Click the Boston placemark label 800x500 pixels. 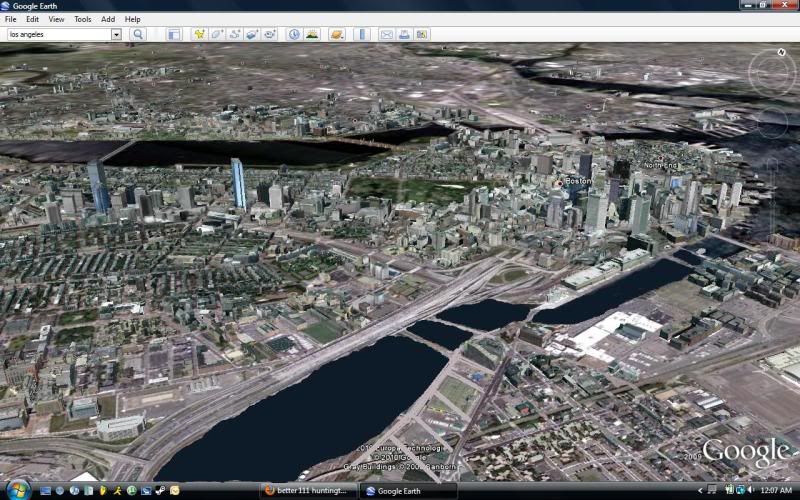point(578,181)
